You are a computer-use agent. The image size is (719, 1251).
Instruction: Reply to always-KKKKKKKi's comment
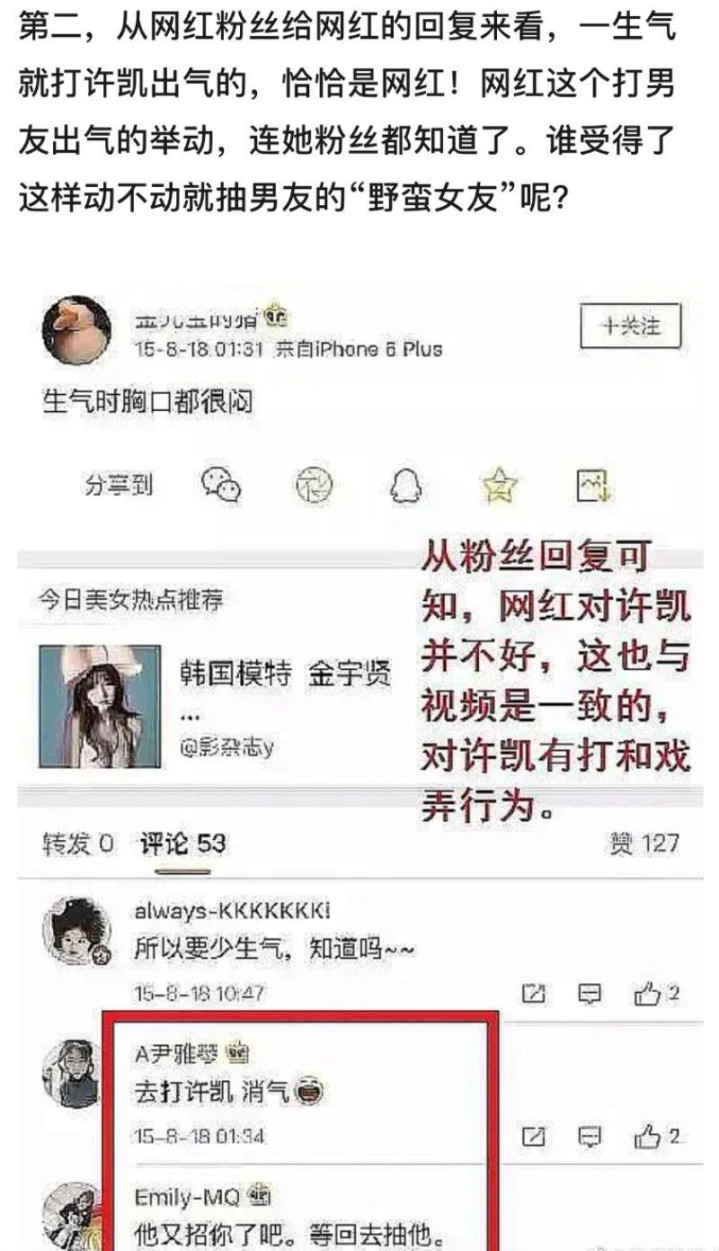coord(590,993)
